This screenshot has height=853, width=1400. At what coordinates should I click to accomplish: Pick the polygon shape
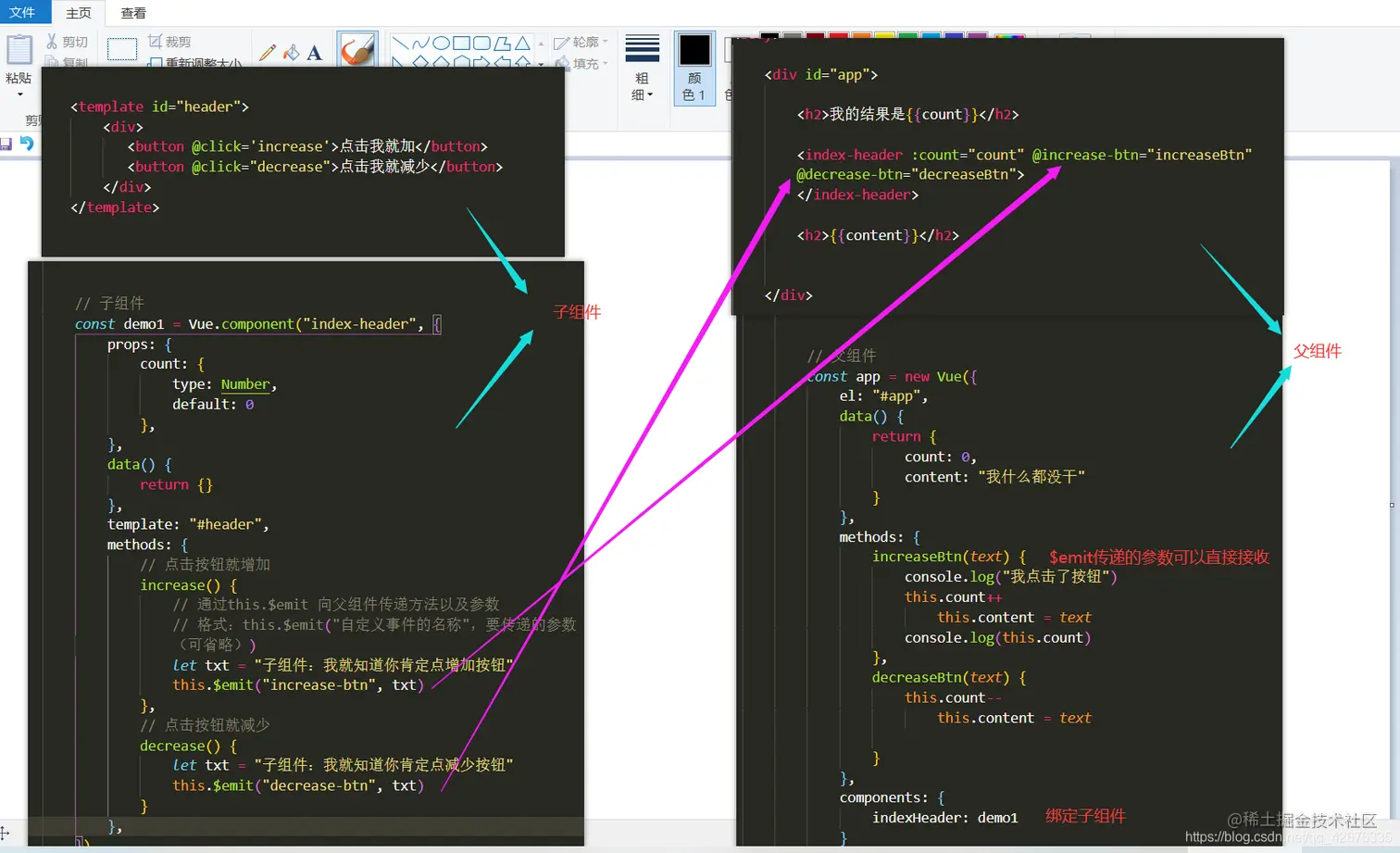tap(502, 44)
